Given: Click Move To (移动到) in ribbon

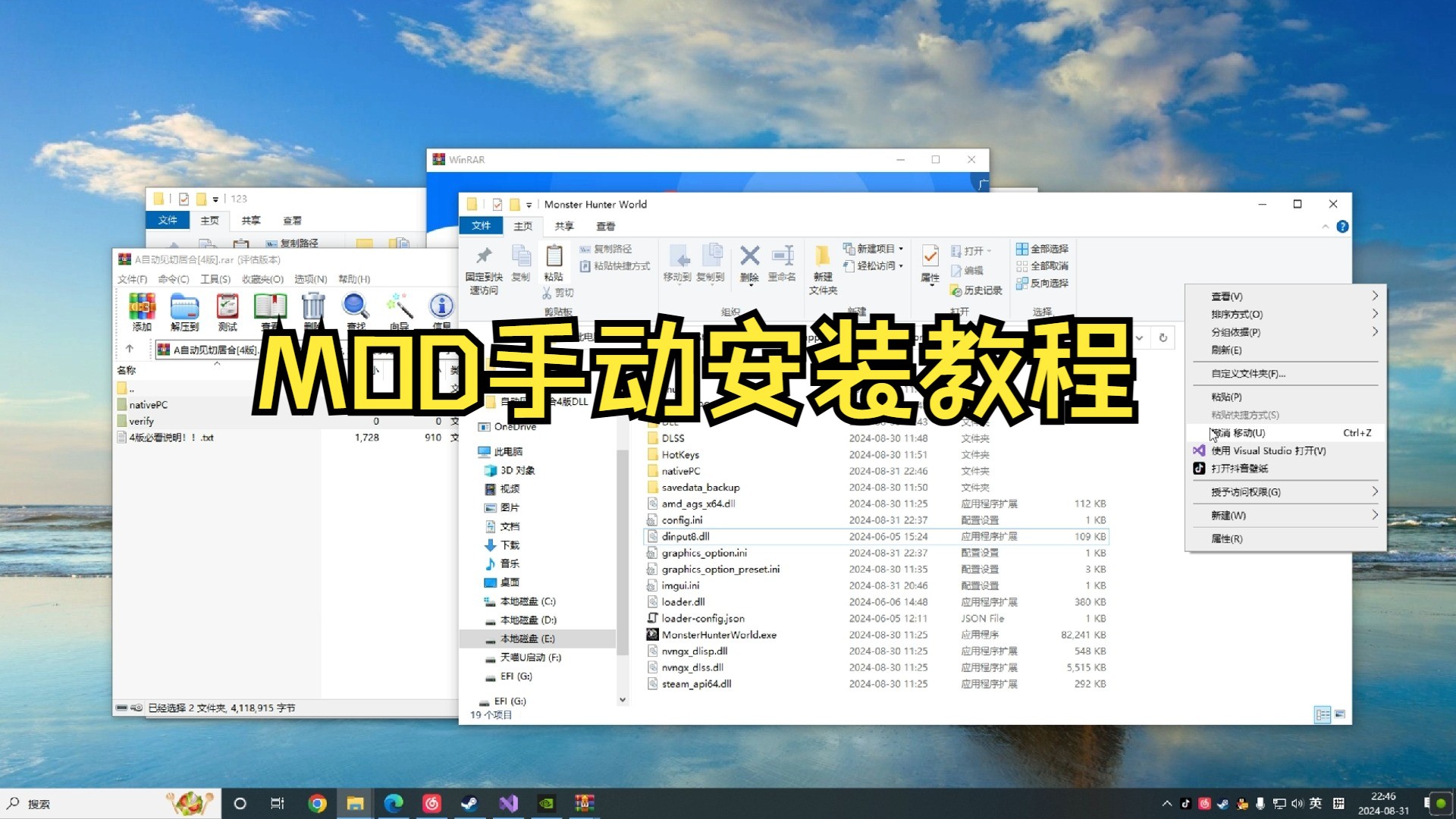Looking at the screenshot, I should [x=677, y=262].
